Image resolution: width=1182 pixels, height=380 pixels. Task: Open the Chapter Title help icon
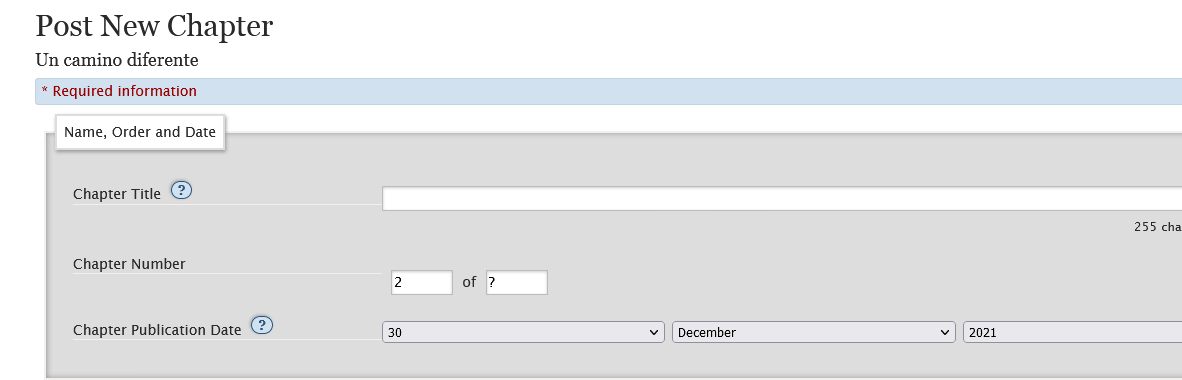(x=182, y=190)
